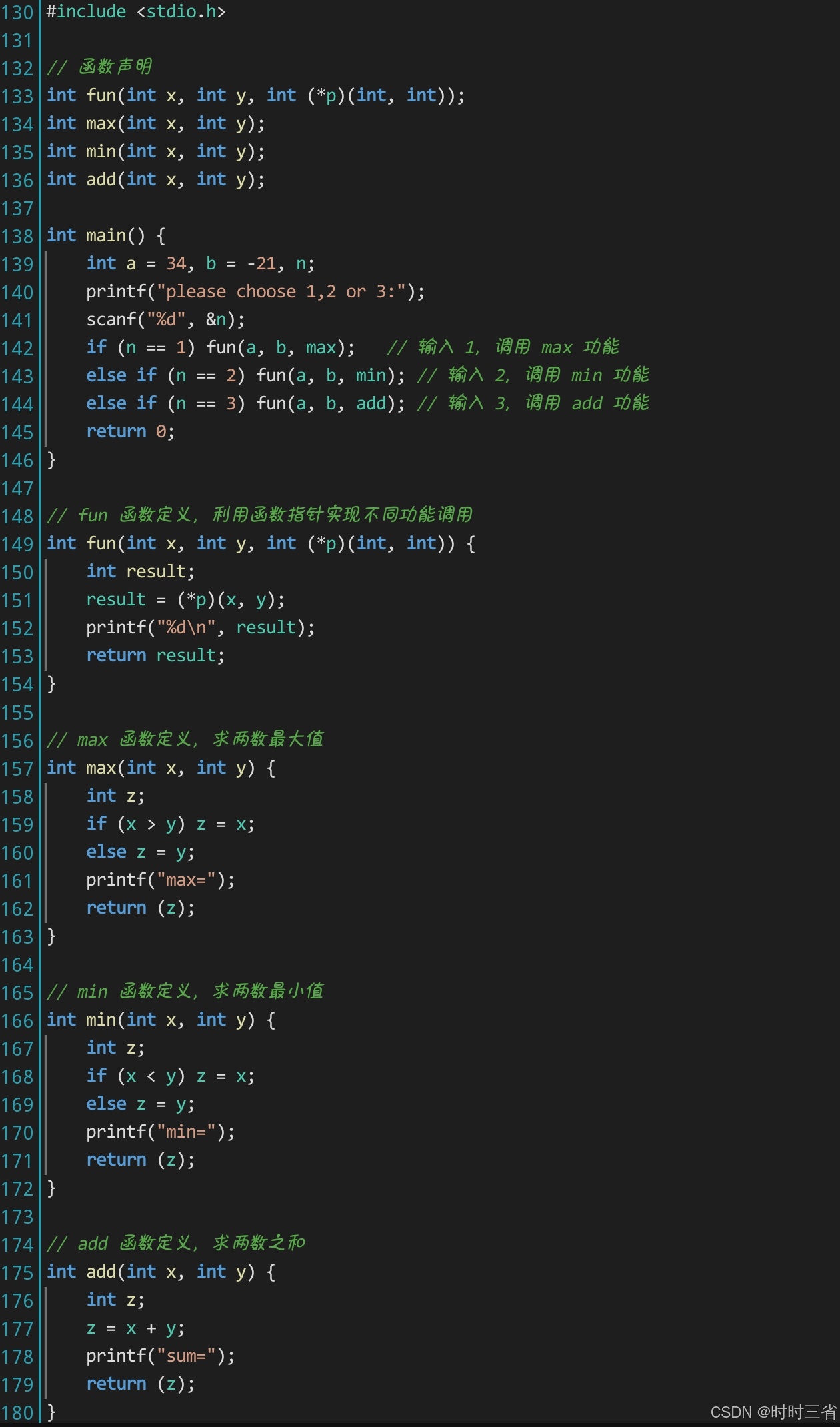The image size is (840, 1427).
Task: Click 'int add(int x, int y) {' header
Action: tap(161, 1272)
